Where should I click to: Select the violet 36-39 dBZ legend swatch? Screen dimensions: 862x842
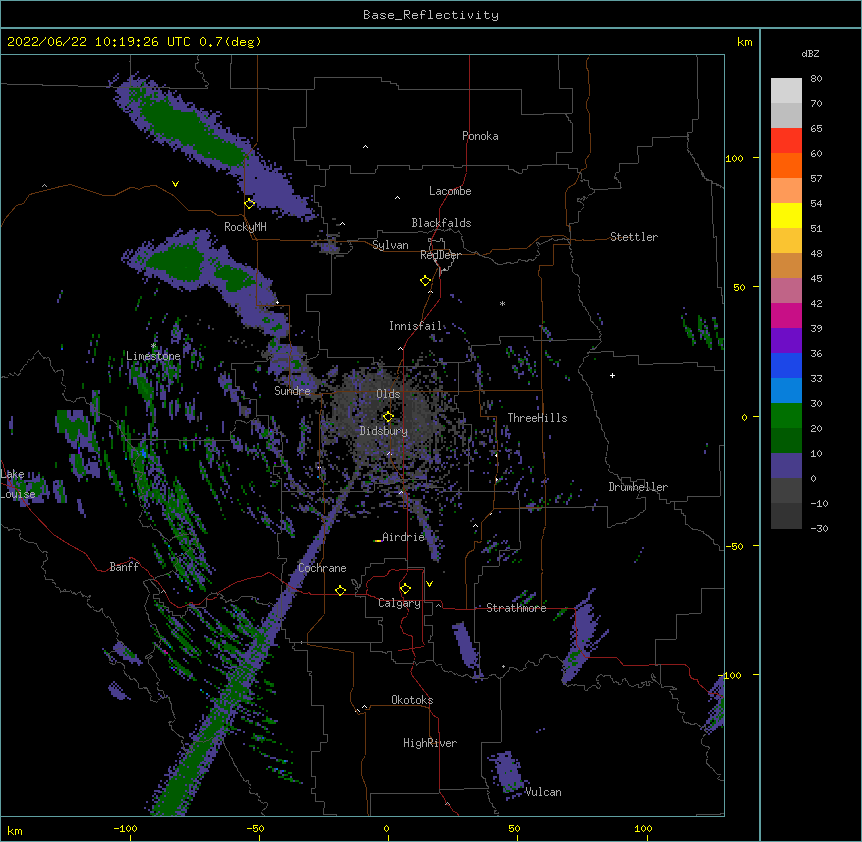(786, 341)
